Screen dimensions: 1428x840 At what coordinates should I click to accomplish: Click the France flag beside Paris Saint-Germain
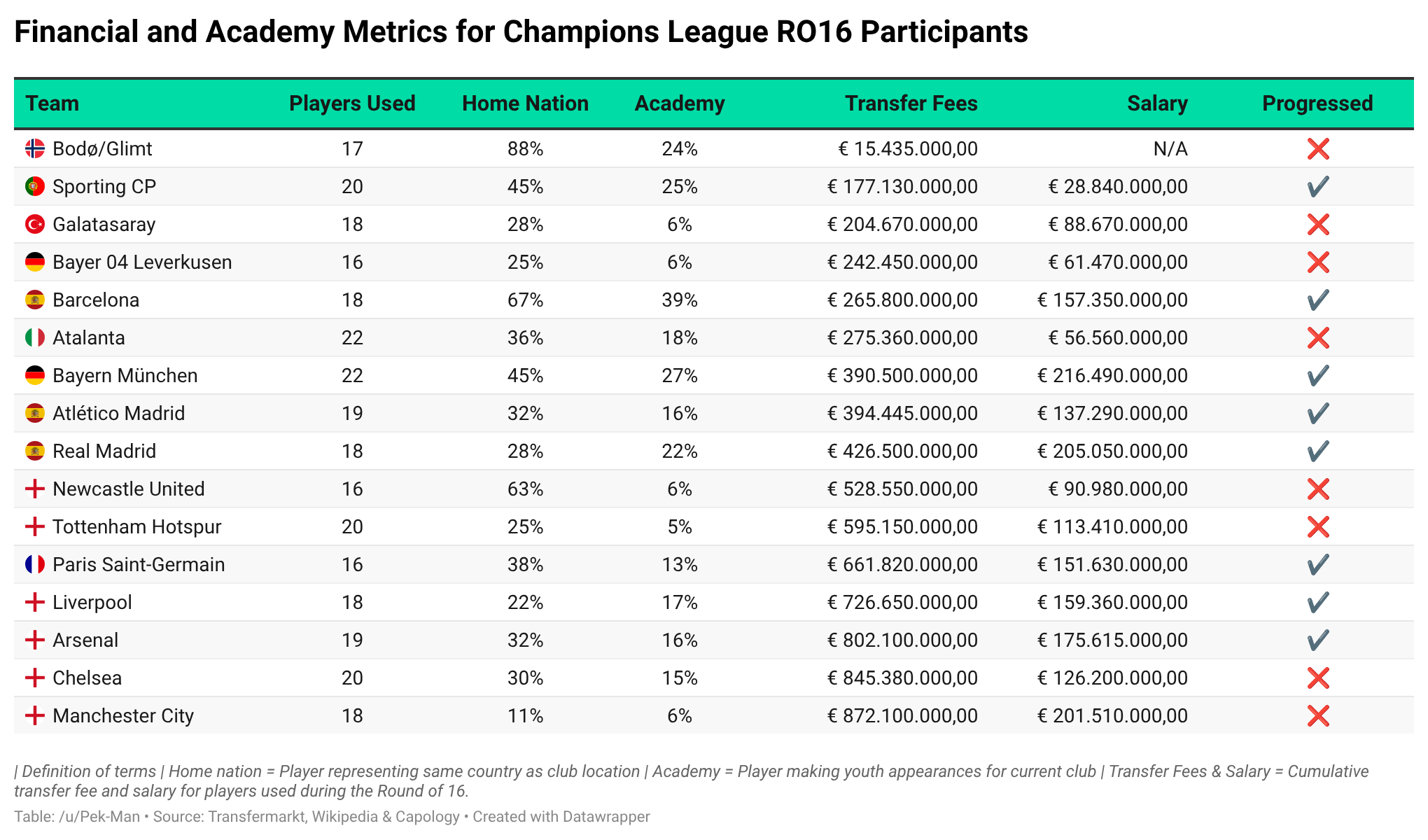point(35,564)
